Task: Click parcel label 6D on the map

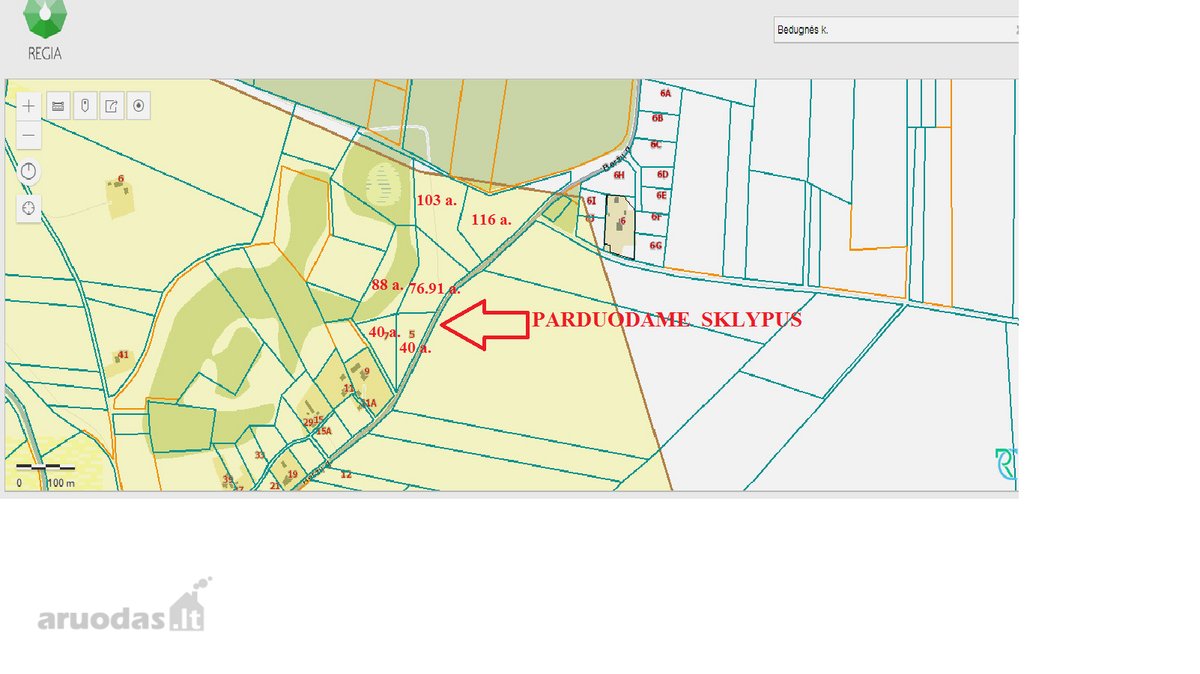Action: [x=663, y=175]
